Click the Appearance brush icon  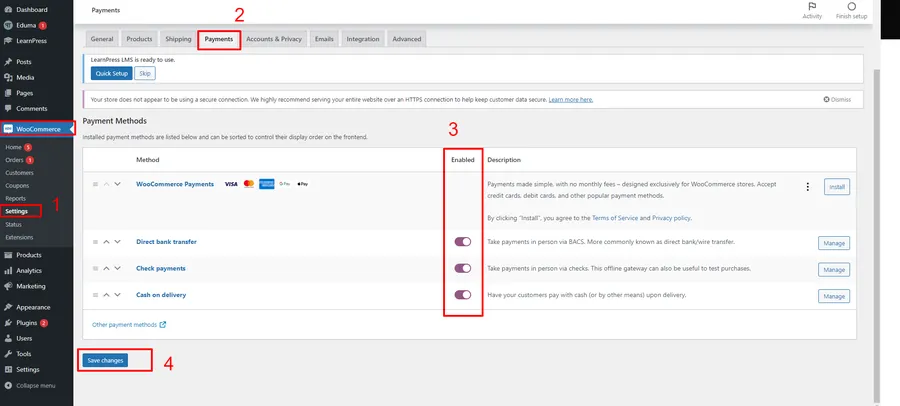coord(8,307)
